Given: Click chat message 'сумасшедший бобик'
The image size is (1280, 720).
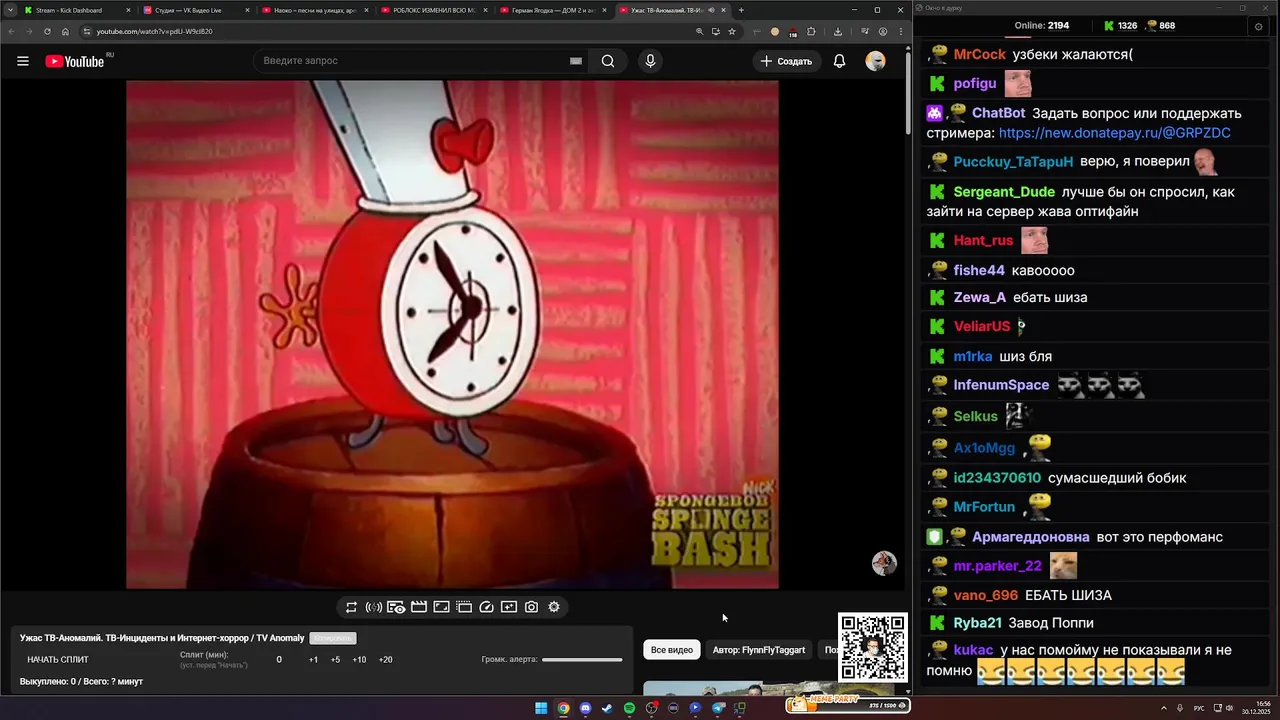Looking at the screenshot, I should tap(1117, 478).
